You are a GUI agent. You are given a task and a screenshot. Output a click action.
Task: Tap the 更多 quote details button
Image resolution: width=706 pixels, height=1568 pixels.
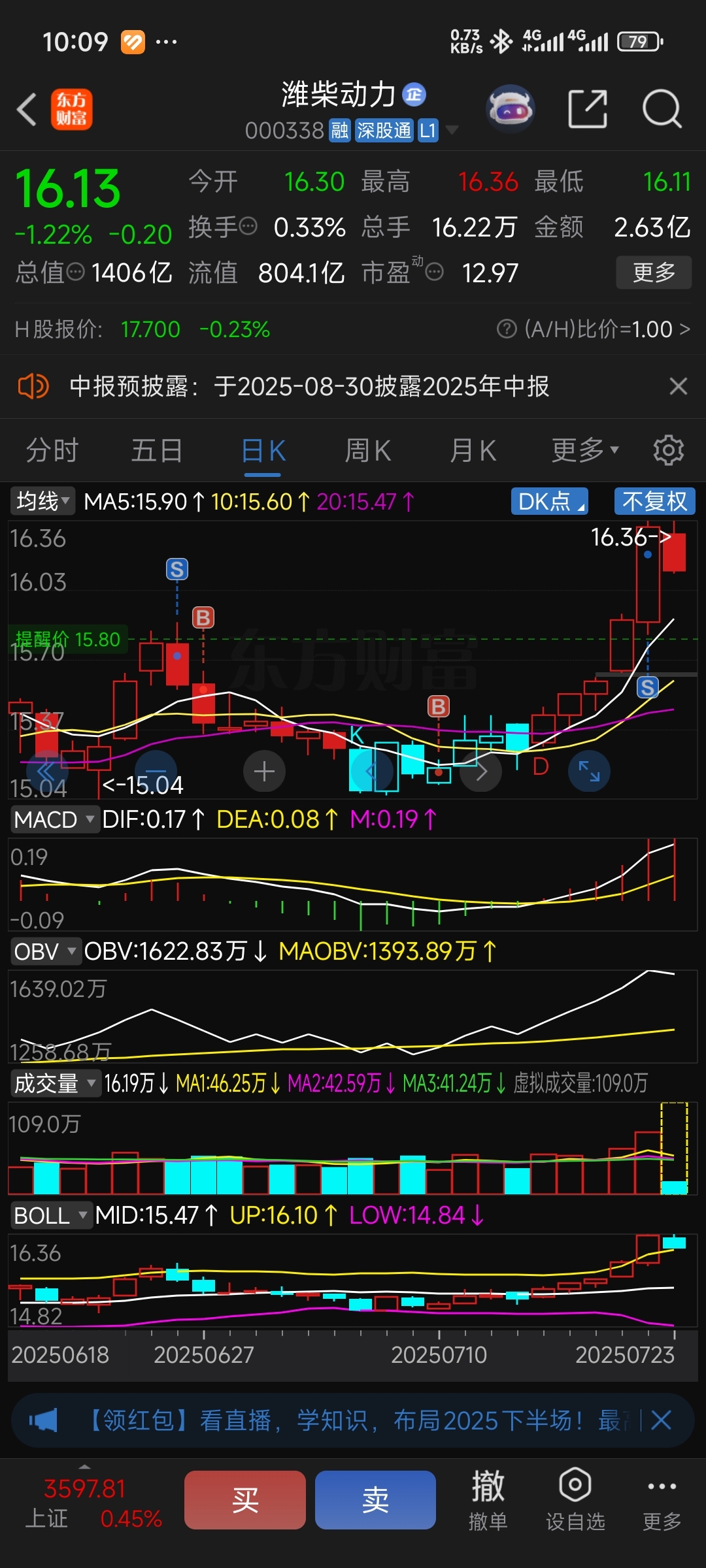pyautogui.click(x=654, y=272)
